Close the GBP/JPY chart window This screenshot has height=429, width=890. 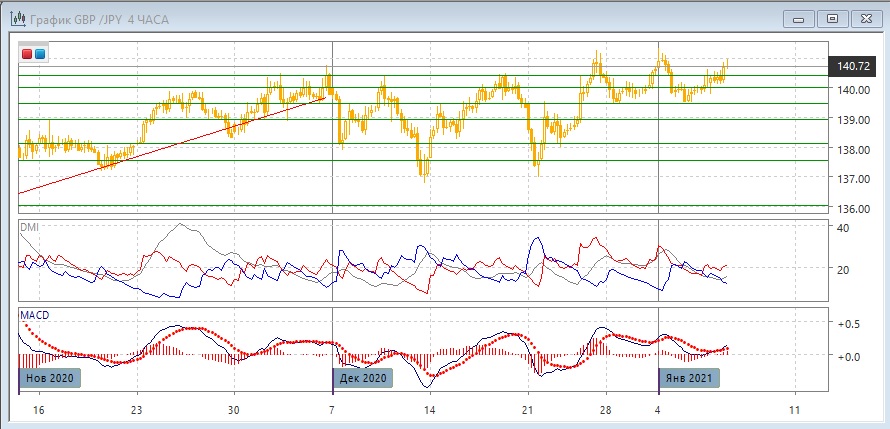[x=866, y=18]
